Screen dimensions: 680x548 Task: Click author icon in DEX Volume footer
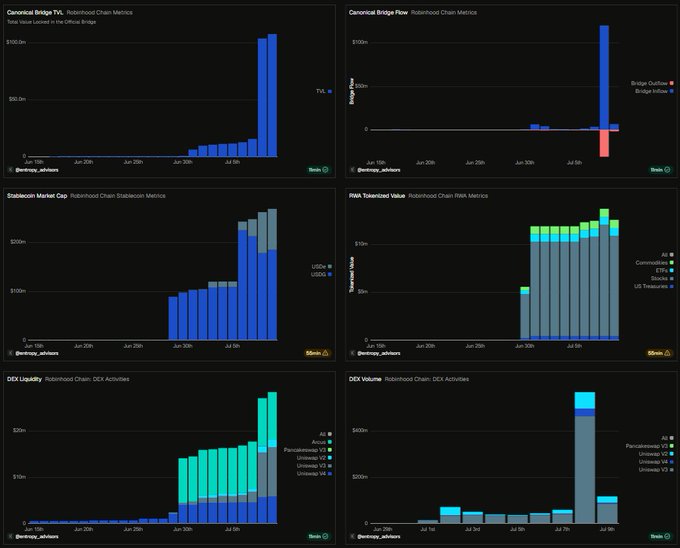353,537
